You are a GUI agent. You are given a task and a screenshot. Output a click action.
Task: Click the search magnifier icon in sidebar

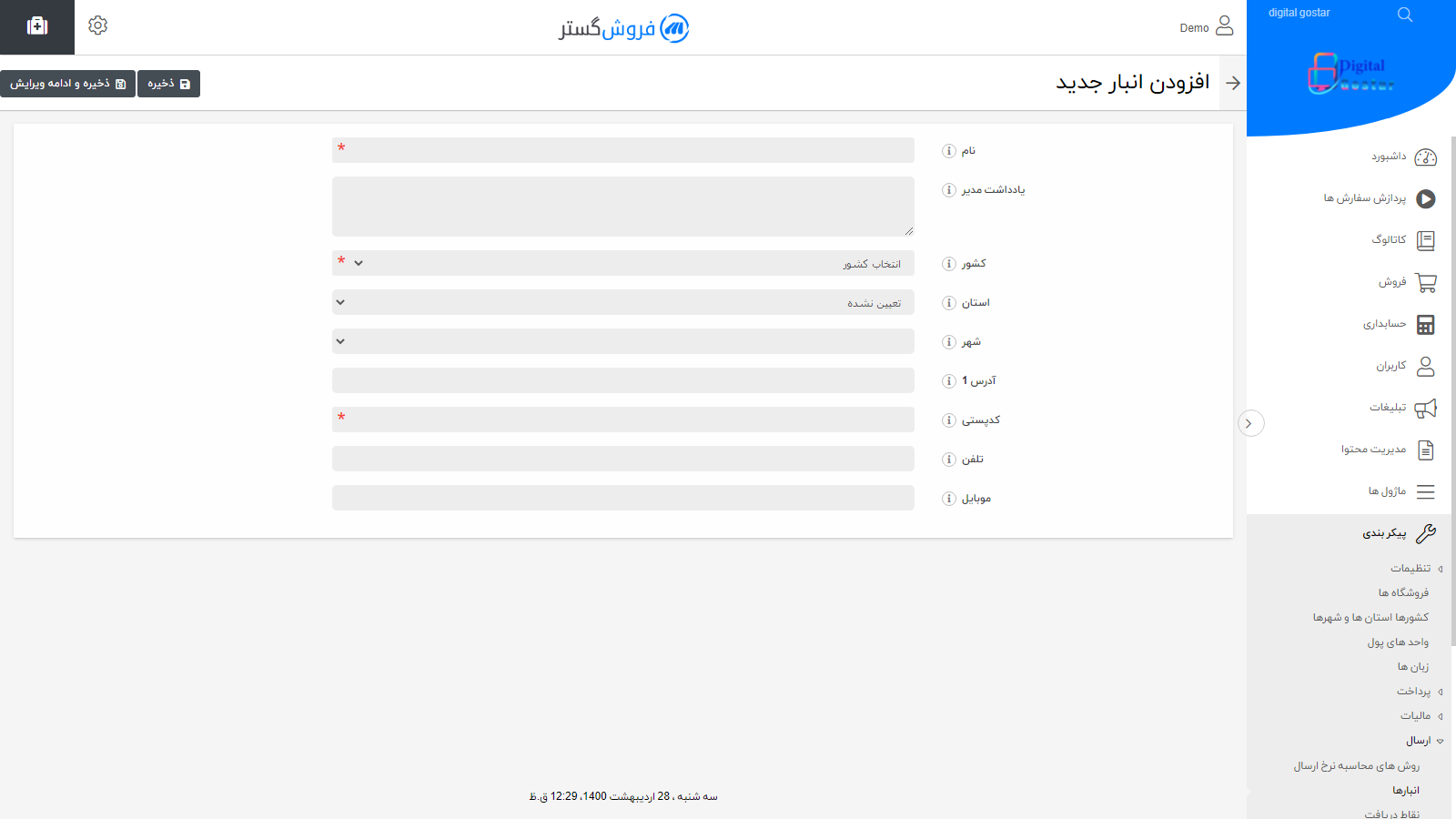pyautogui.click(x=1405, y=15)
